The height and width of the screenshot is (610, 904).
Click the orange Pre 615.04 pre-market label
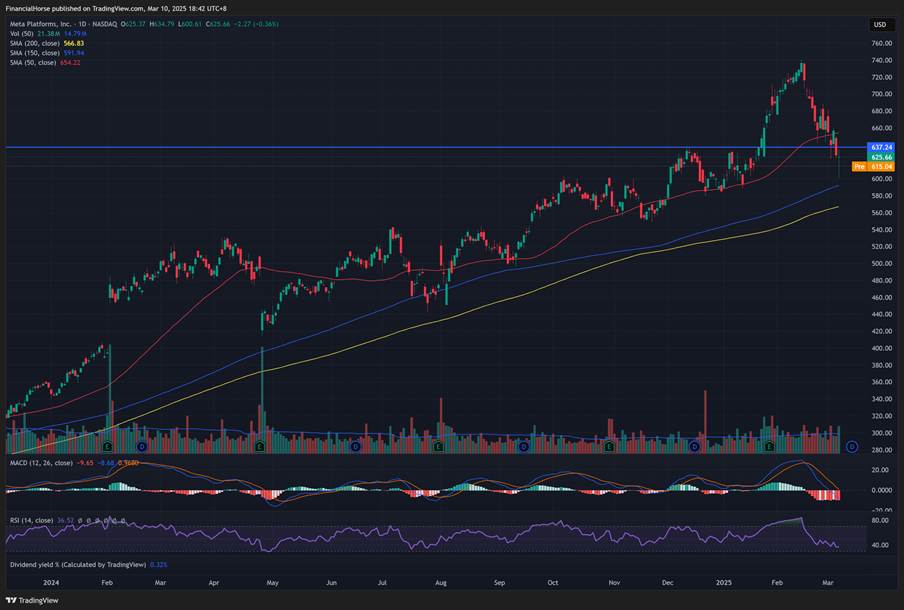[x=873, y=167]
